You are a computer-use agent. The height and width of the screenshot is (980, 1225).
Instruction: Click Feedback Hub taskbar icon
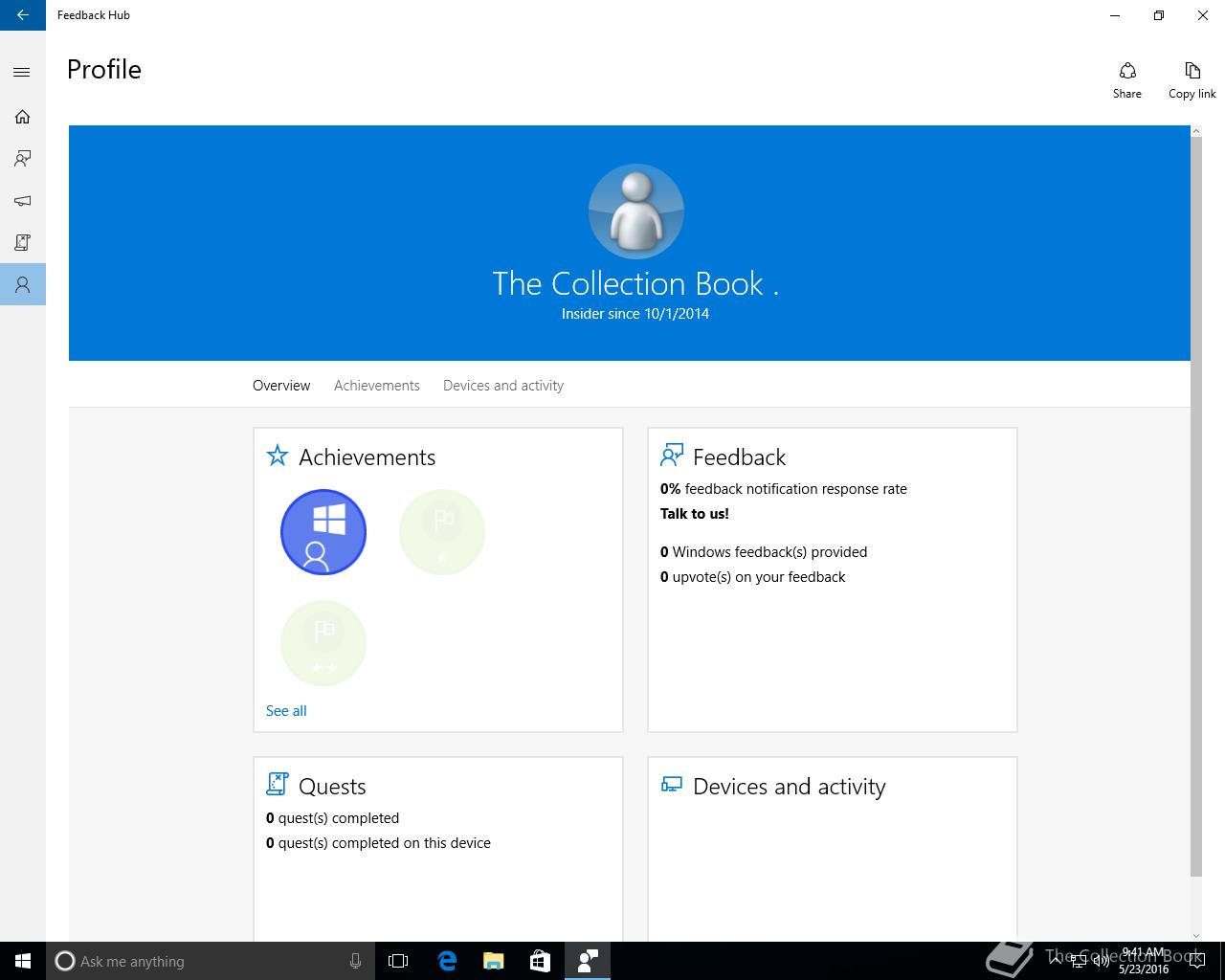(588, 961)
